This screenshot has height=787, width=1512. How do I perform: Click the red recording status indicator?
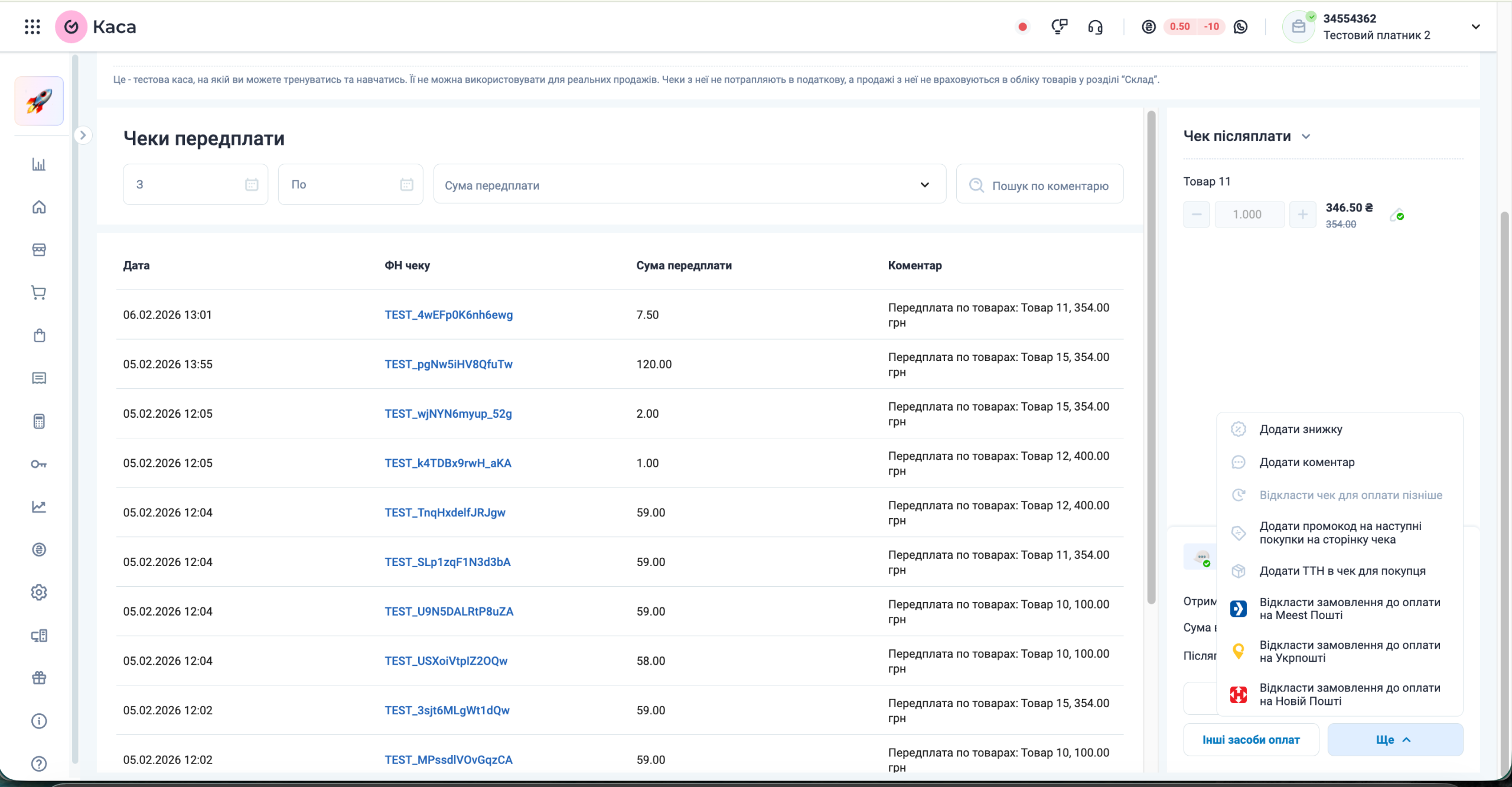1022,27
